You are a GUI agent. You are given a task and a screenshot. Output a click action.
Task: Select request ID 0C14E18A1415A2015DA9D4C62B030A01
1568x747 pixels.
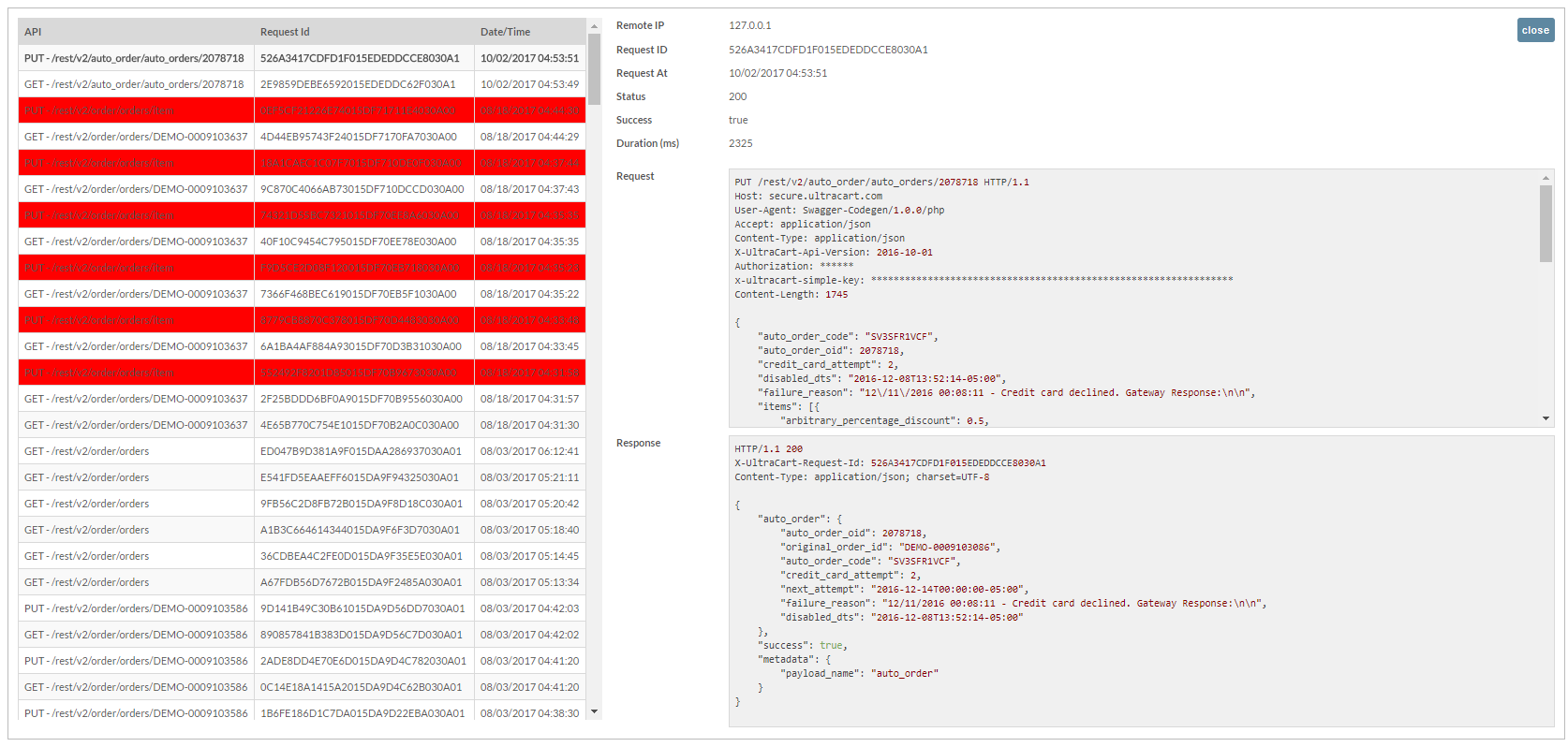tap(303, 687)
